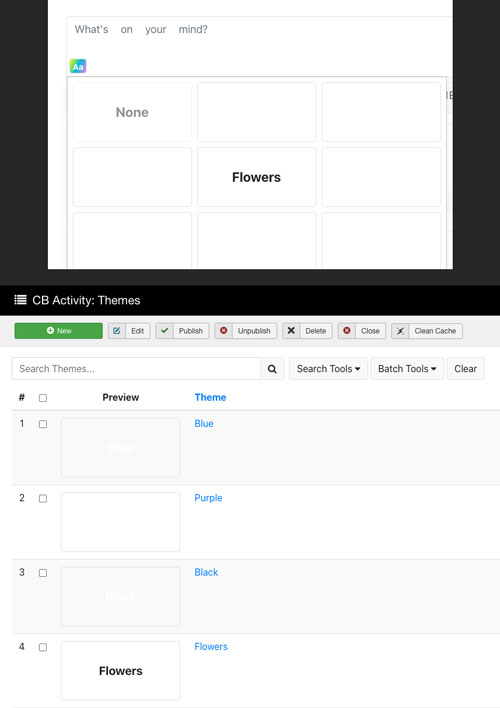This screenshot has height=708, width=500.
Task: Expand the Batch Tools dropdown
Action: (407, 369)
